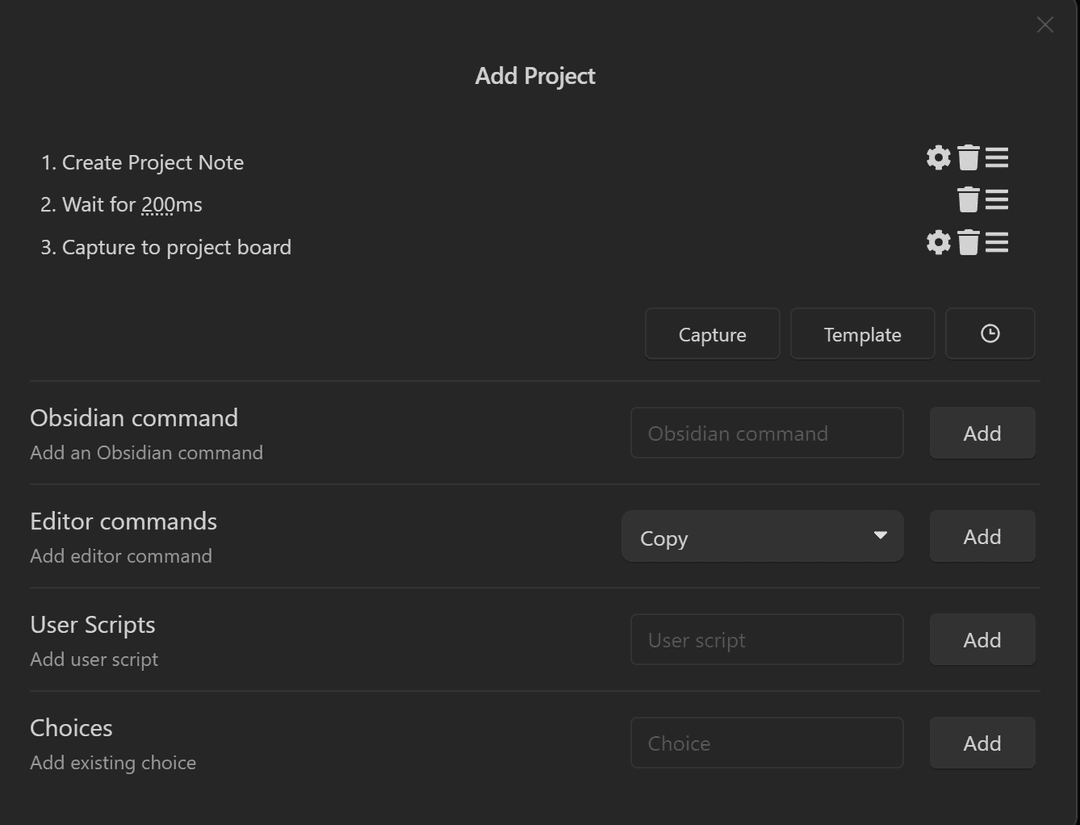Open settings for Create Project Note step
1080x825 pixels.
pos(937,157)
